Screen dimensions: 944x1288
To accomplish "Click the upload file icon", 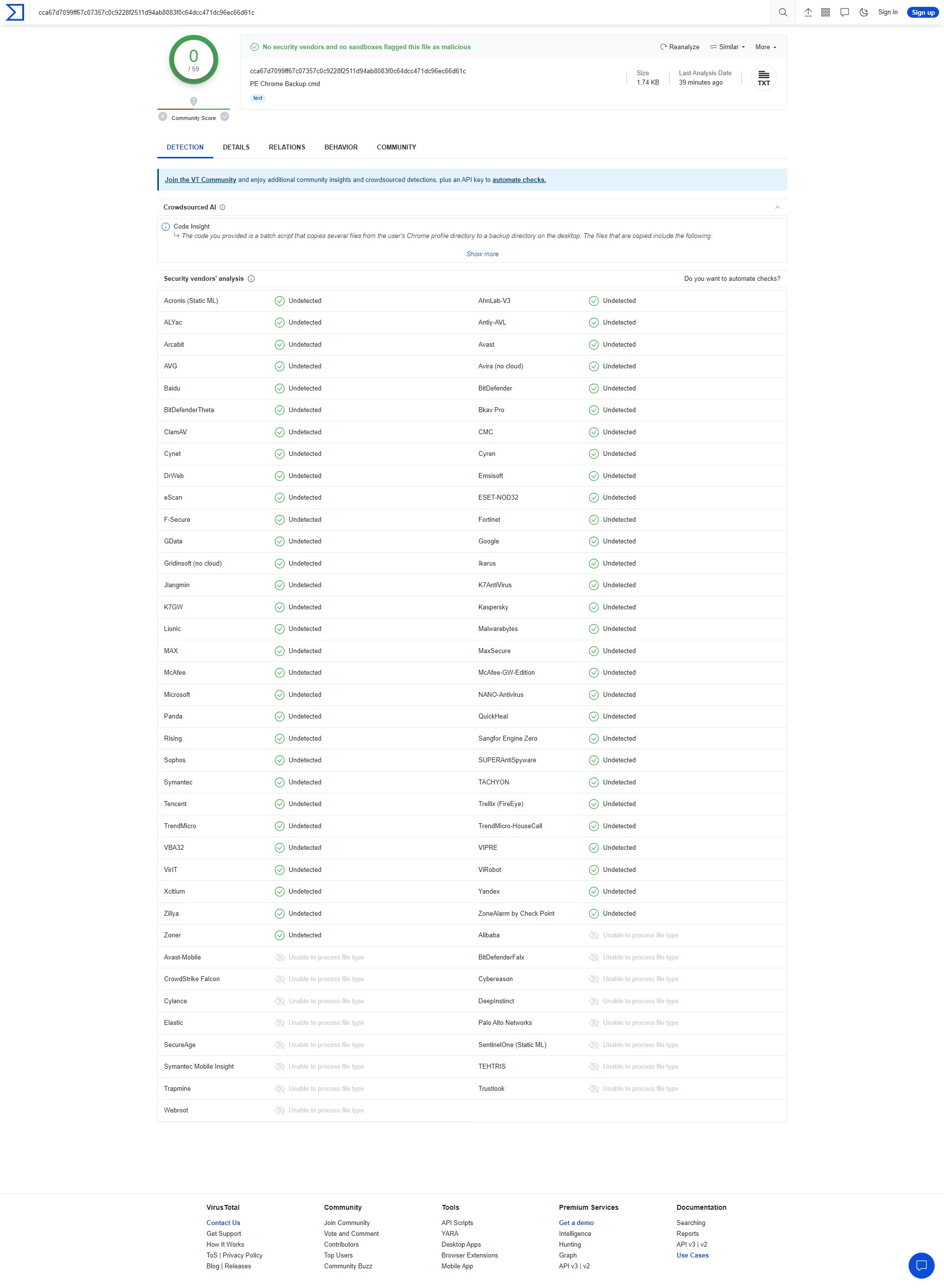I will click(x=808, y=13).
